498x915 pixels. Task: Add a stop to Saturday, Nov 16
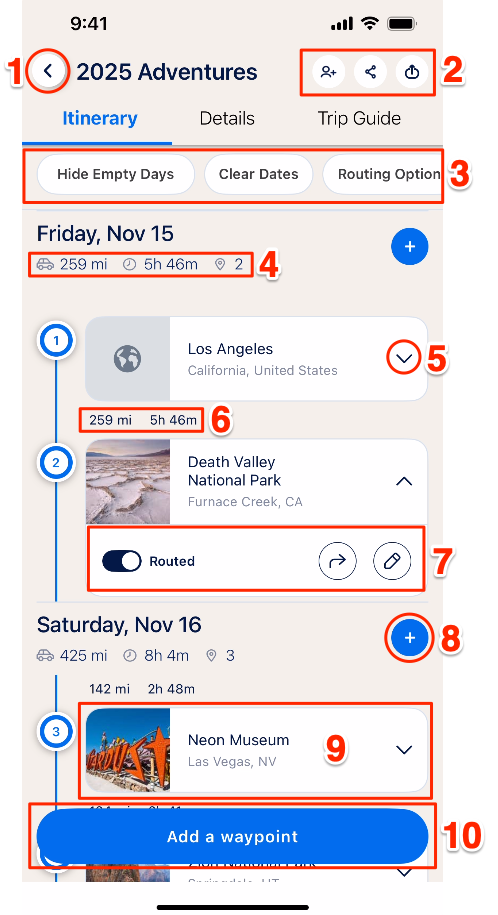409,638
